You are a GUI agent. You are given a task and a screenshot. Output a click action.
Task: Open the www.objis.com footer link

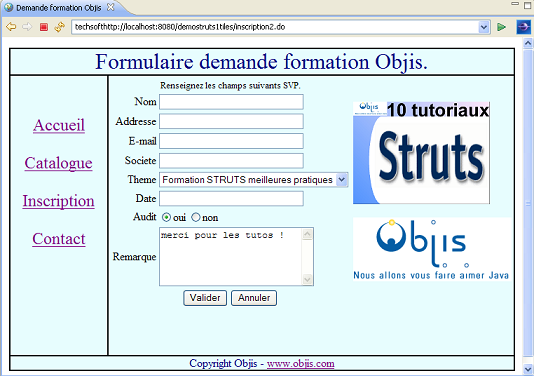[300, 363]
